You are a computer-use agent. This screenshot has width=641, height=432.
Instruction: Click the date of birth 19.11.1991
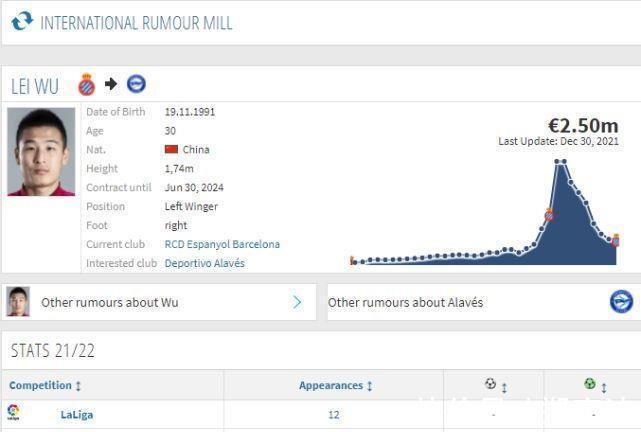pos(190,112)
